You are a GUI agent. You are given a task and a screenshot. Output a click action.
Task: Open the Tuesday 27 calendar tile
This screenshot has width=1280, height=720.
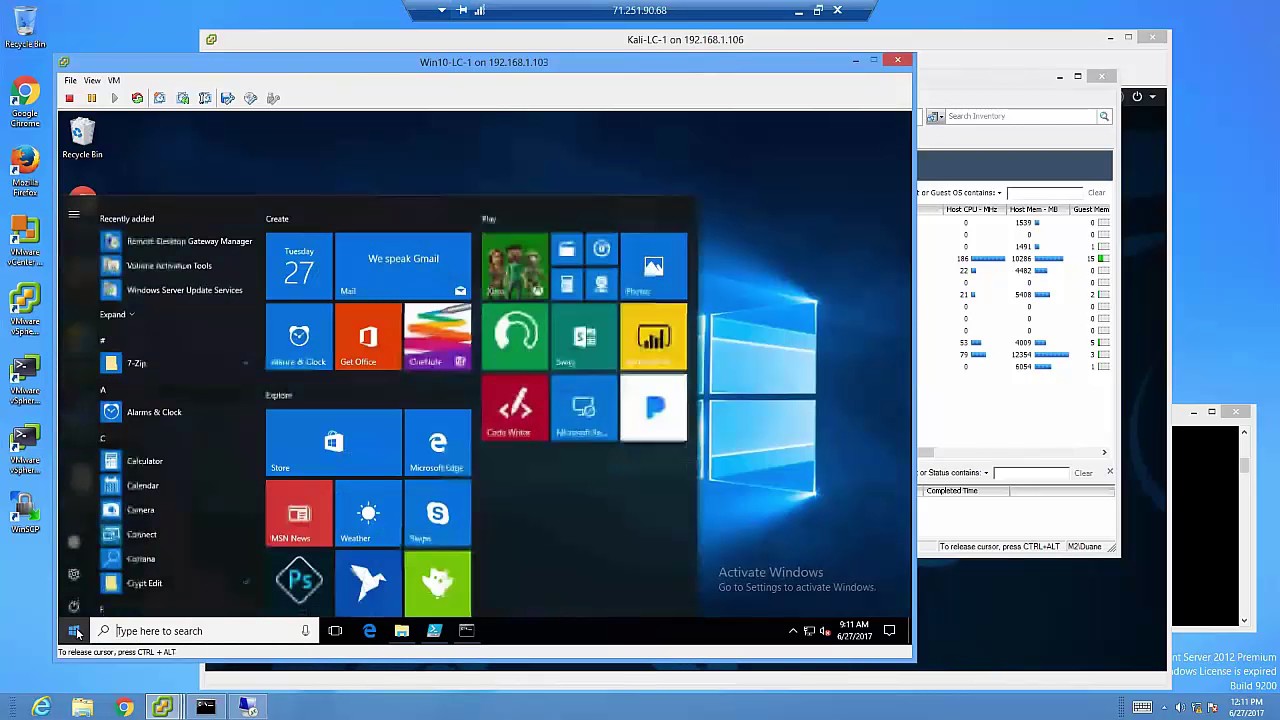(299, 266)
